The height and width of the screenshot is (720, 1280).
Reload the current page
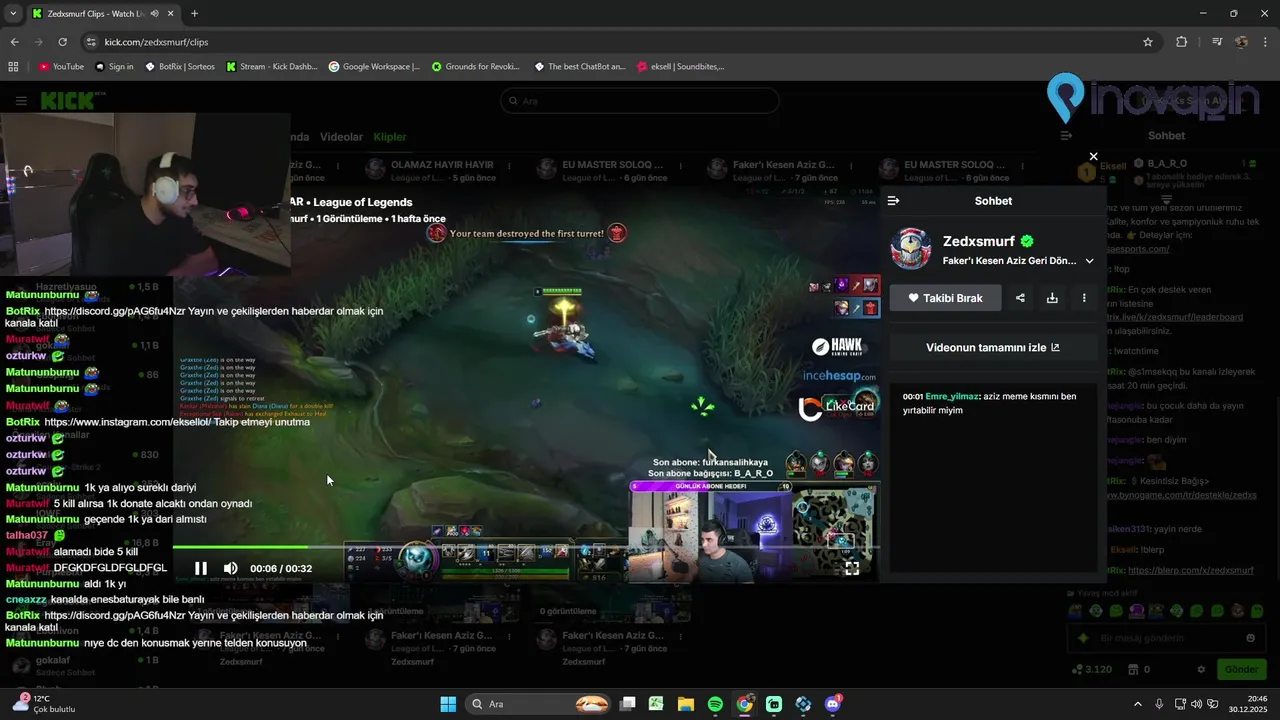(62, 42)
